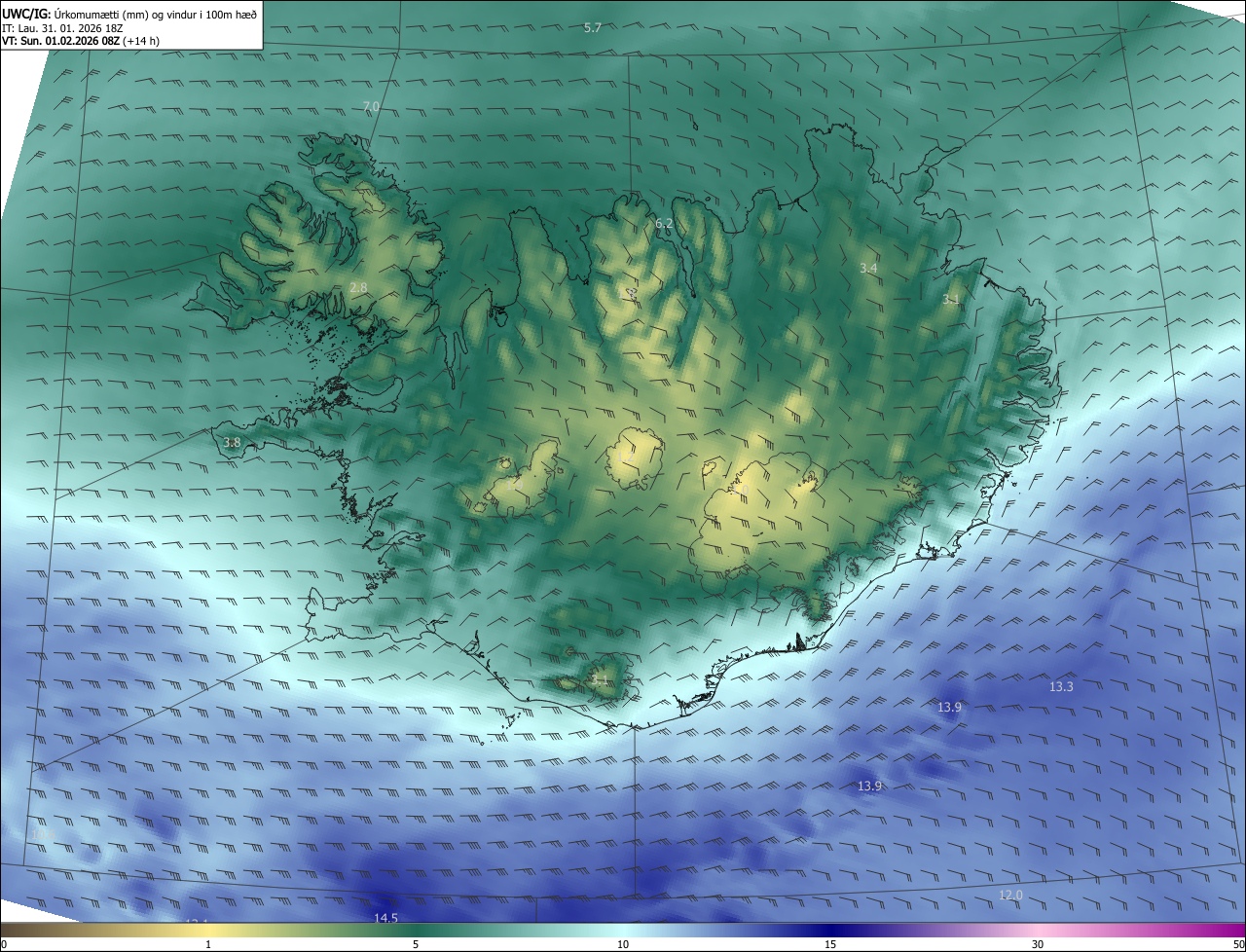The image size is (1246, 952).
Task: Click the 3.4 value label
Action: click(868, 268)
